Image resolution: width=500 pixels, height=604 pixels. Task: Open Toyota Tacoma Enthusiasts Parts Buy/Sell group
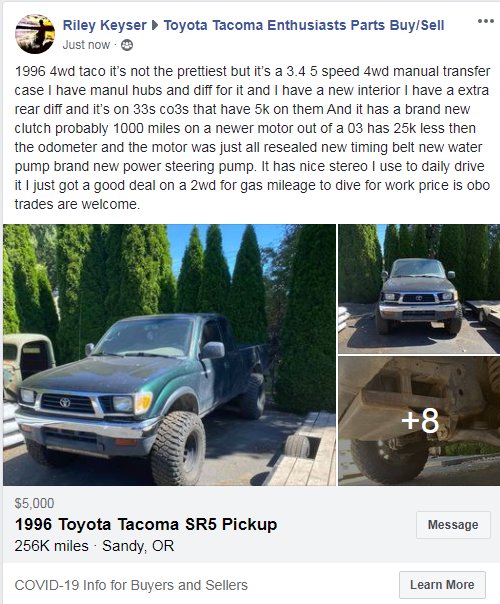[304, 25]
